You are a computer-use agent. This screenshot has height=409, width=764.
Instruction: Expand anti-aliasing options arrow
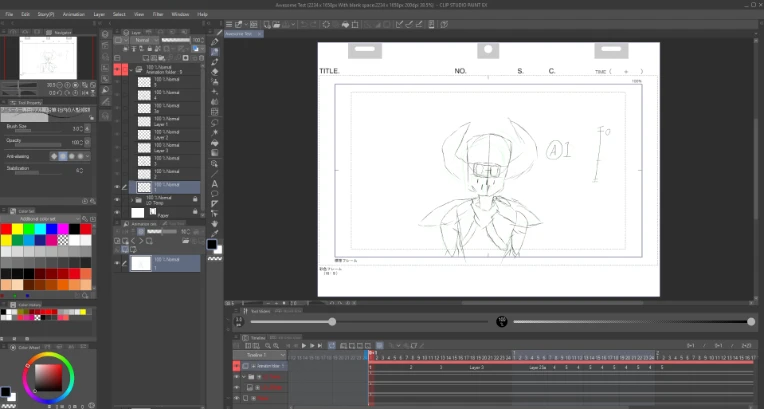pyautogui.click(x=87, y=156)
